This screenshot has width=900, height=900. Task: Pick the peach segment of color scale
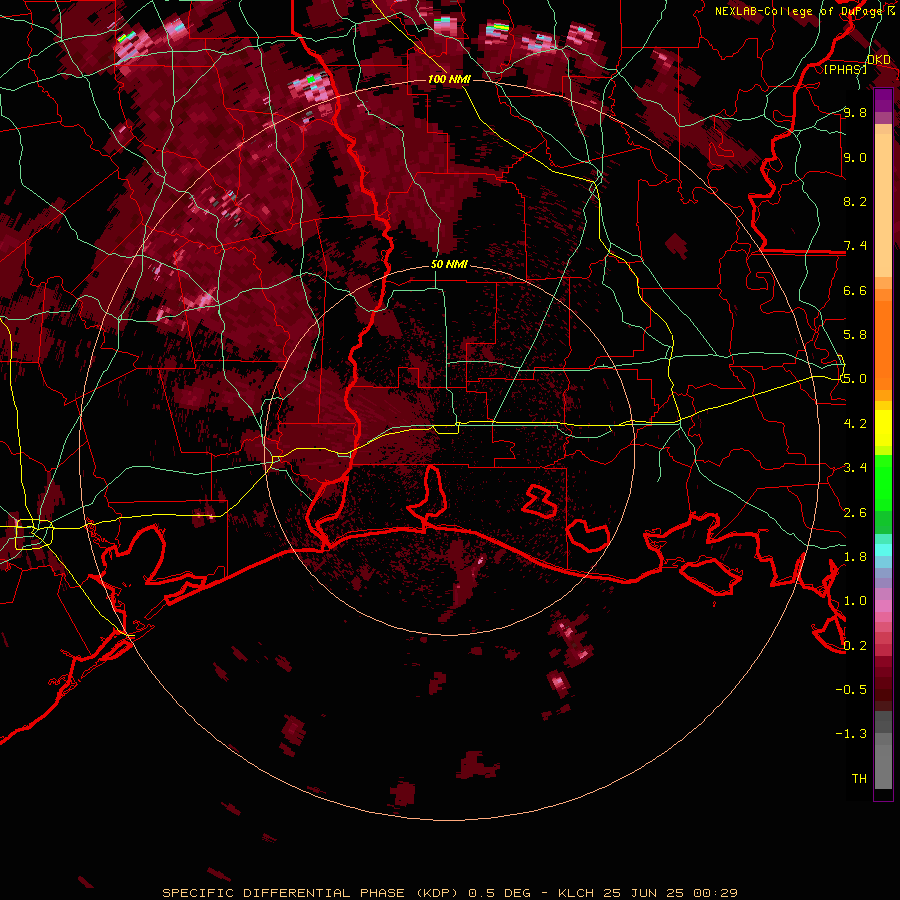click(x=883, y=205)
